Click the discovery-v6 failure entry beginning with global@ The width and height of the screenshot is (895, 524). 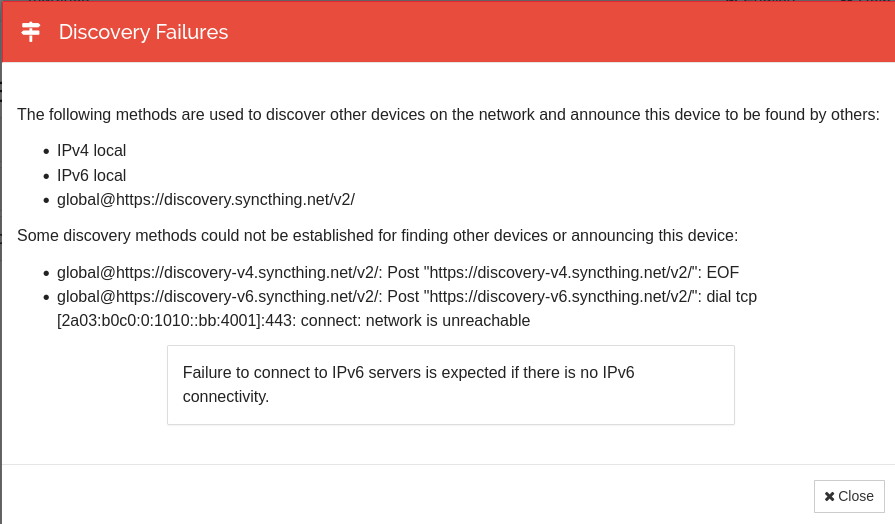(x=407, y=308)
